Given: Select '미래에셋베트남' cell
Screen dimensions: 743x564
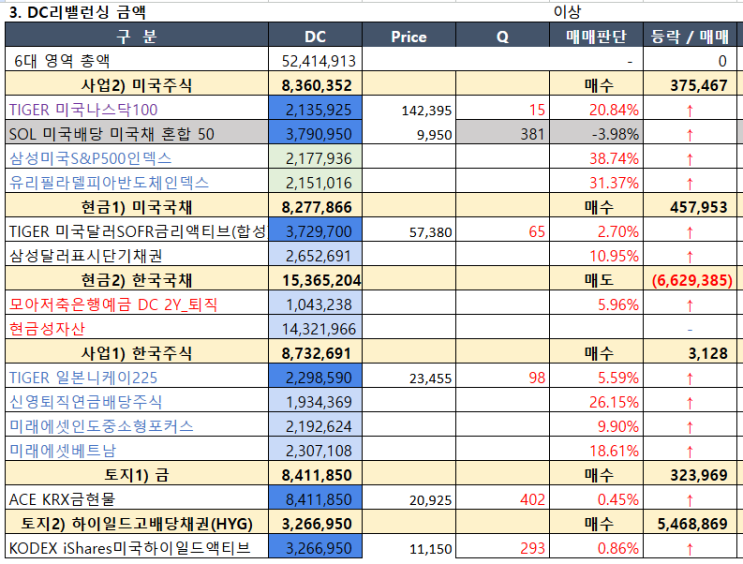Looking at the screenshot, I should tap(137, 450).
